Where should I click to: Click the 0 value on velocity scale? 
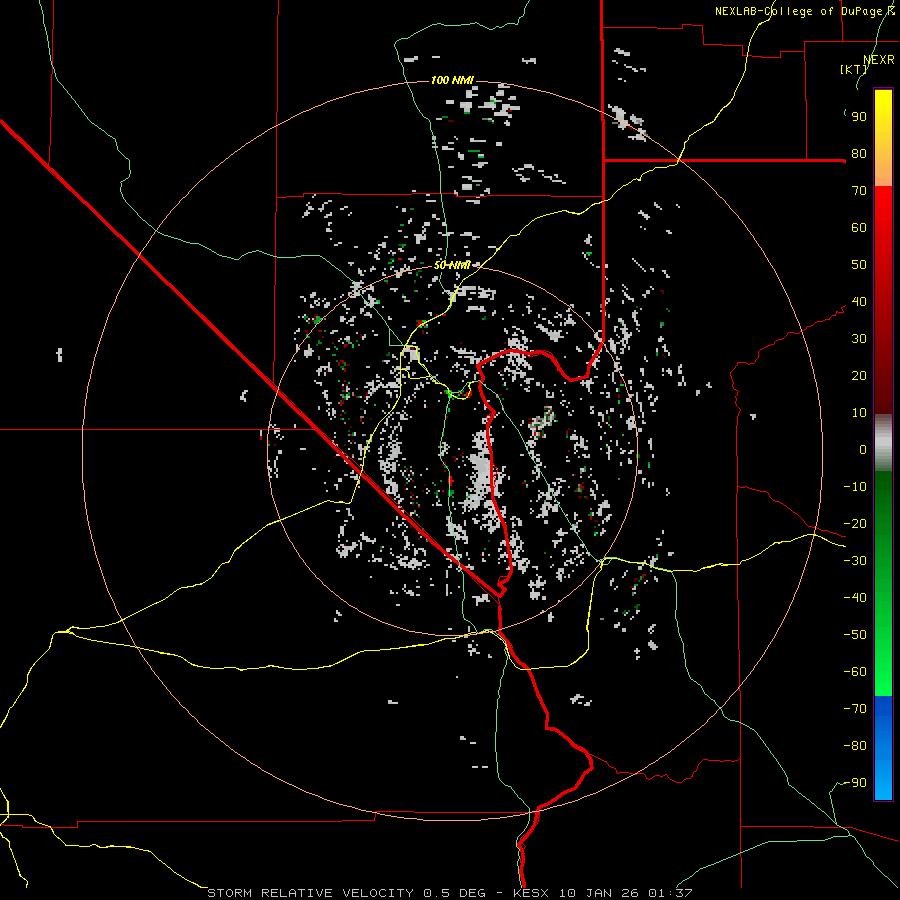click(x=863, y=450)
